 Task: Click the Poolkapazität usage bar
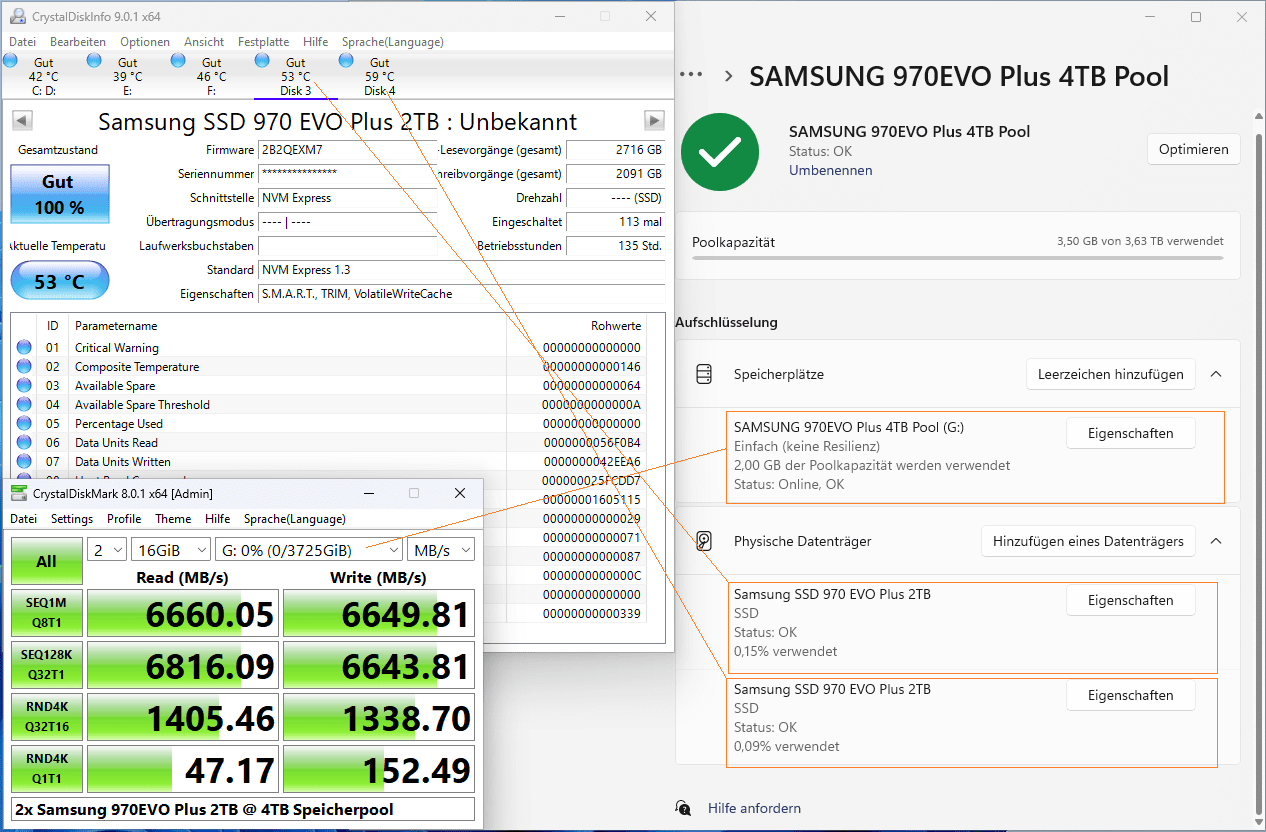point(957,258)
